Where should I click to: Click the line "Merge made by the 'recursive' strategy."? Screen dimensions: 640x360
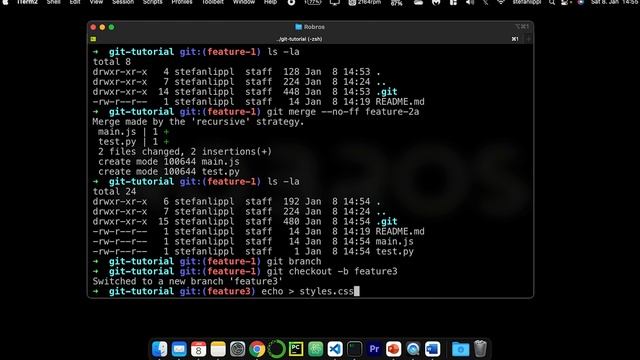pyautogui.click(x=198, y=122)
